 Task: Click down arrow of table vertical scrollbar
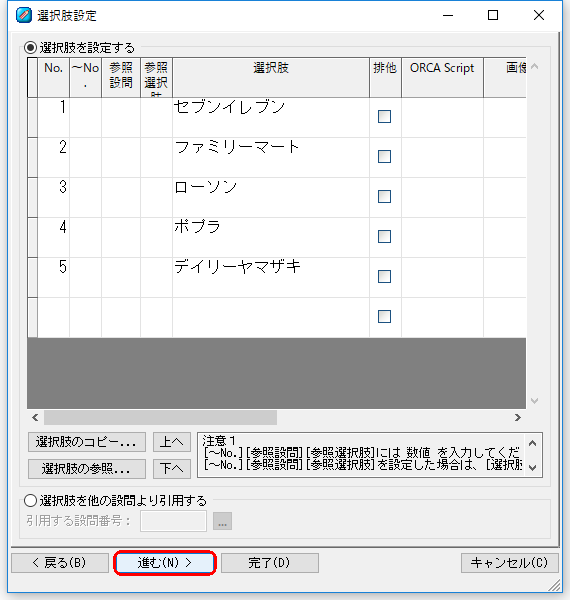click(535, 401)
